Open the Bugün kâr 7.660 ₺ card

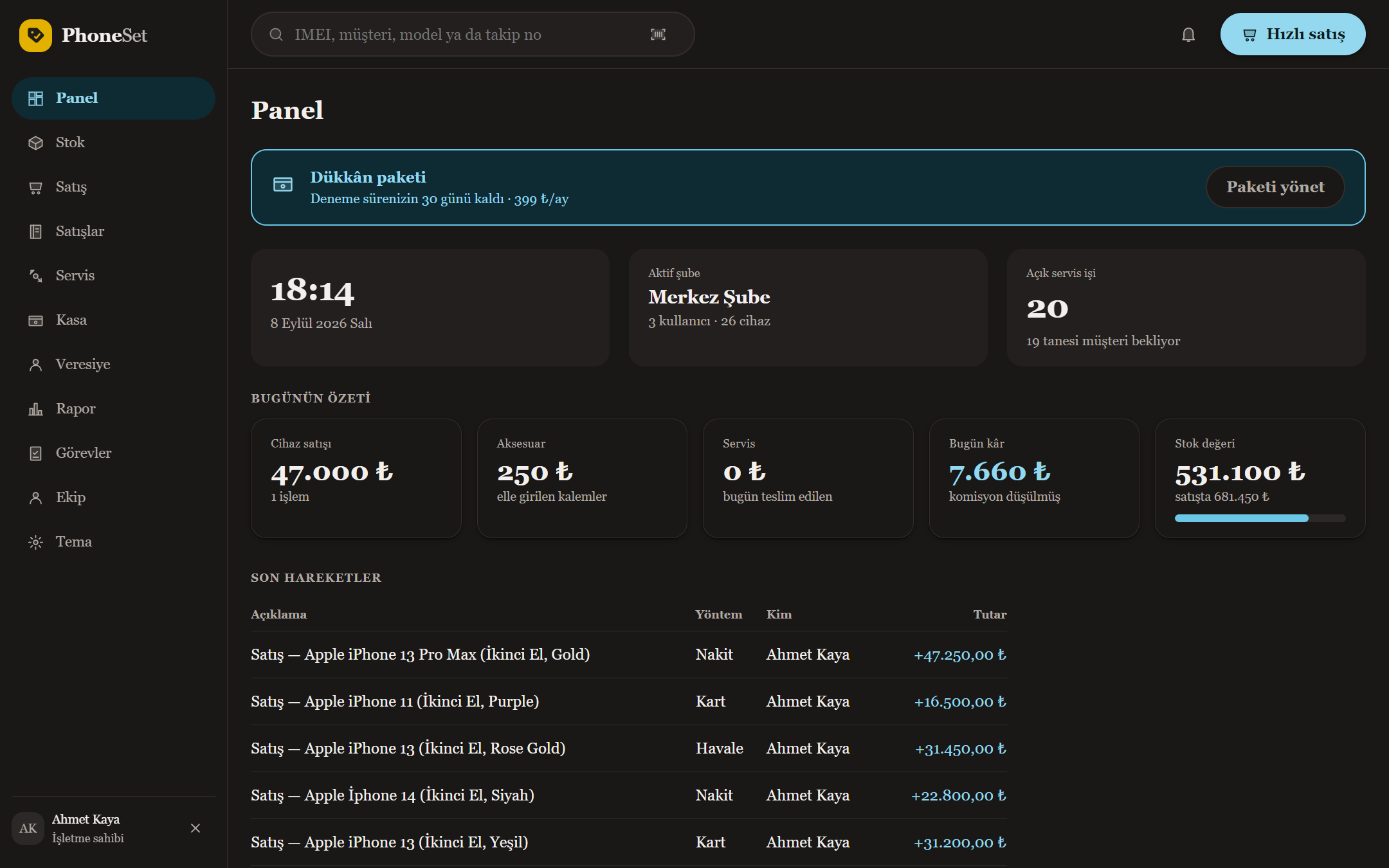click(1034, 478)
